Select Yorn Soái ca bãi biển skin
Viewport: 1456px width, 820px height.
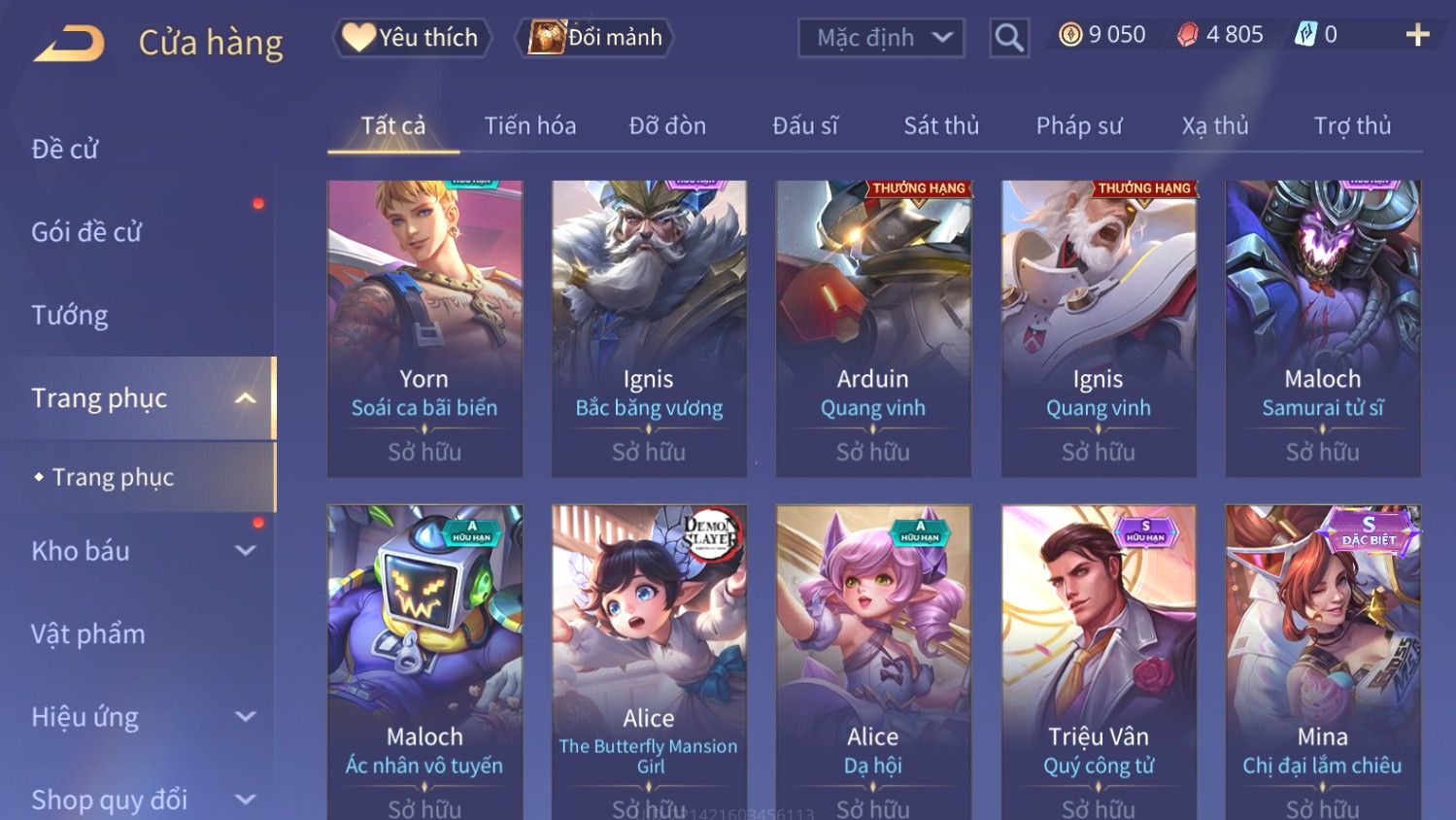click(424, 328)
